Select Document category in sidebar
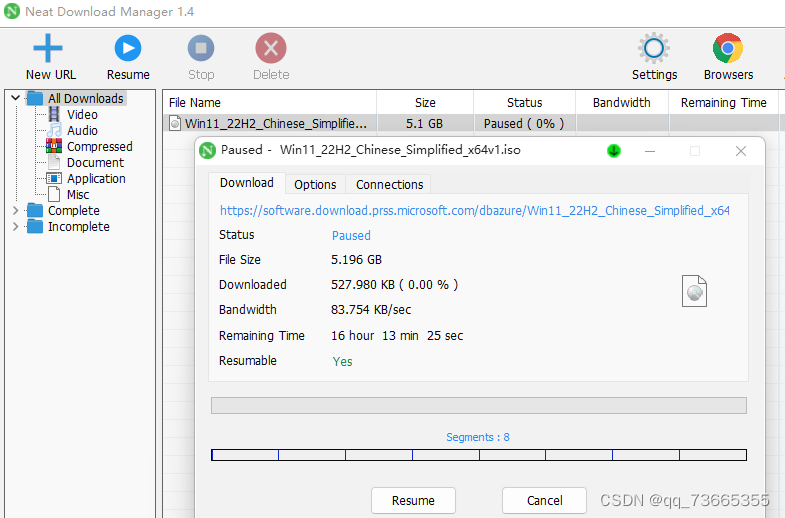 tap(95, 163)
